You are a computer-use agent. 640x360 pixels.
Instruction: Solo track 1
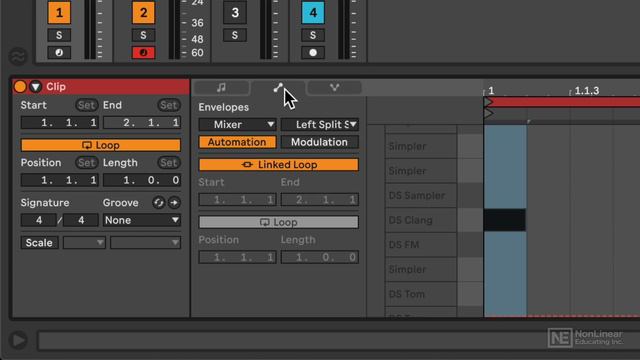tap(59, 35)
